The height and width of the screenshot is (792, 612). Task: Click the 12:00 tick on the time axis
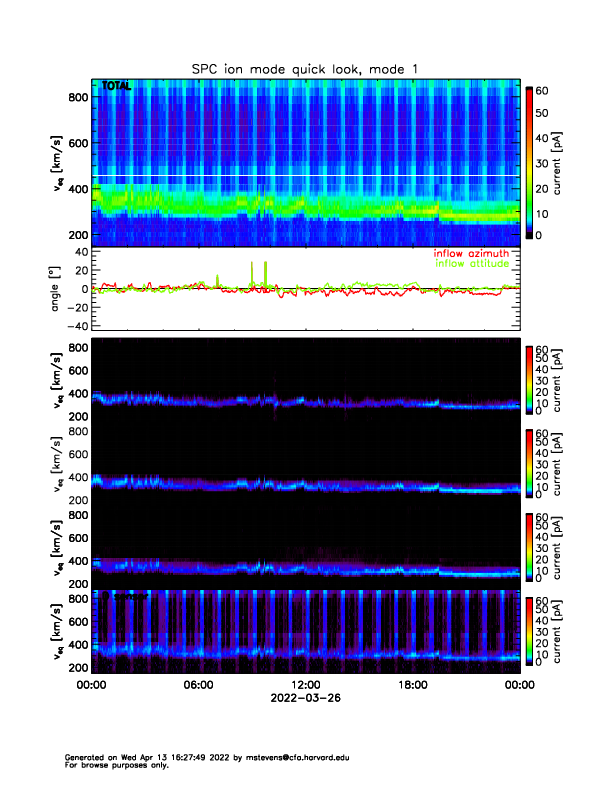305,685
